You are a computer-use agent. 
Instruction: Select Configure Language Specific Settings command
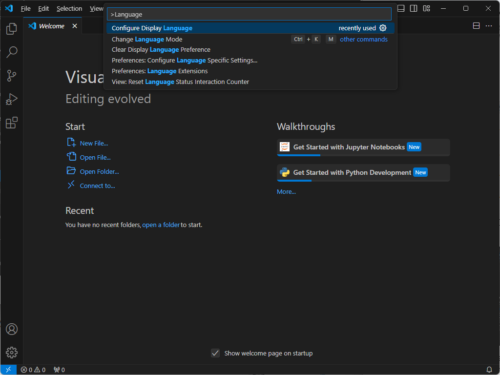[x=251, y=60]
